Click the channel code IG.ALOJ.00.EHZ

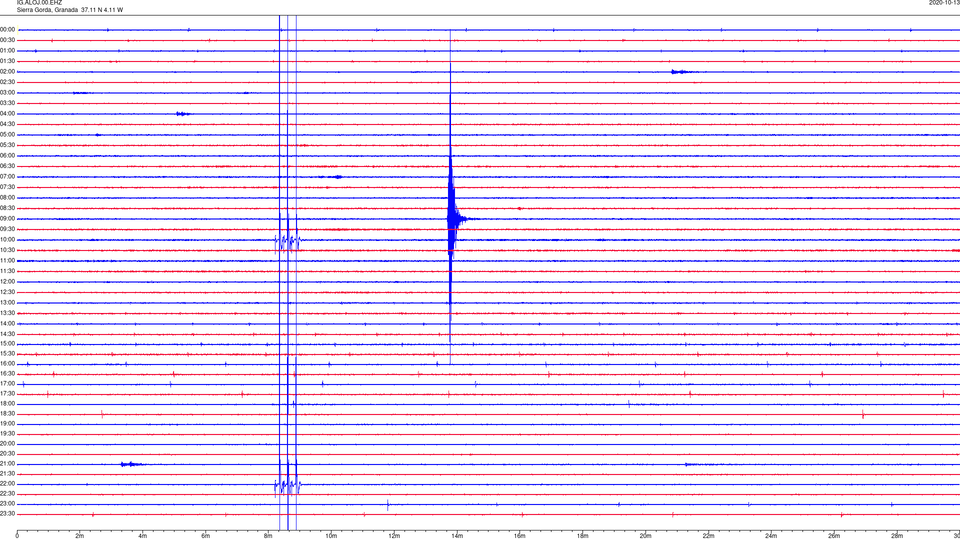[x=39, y=3]
